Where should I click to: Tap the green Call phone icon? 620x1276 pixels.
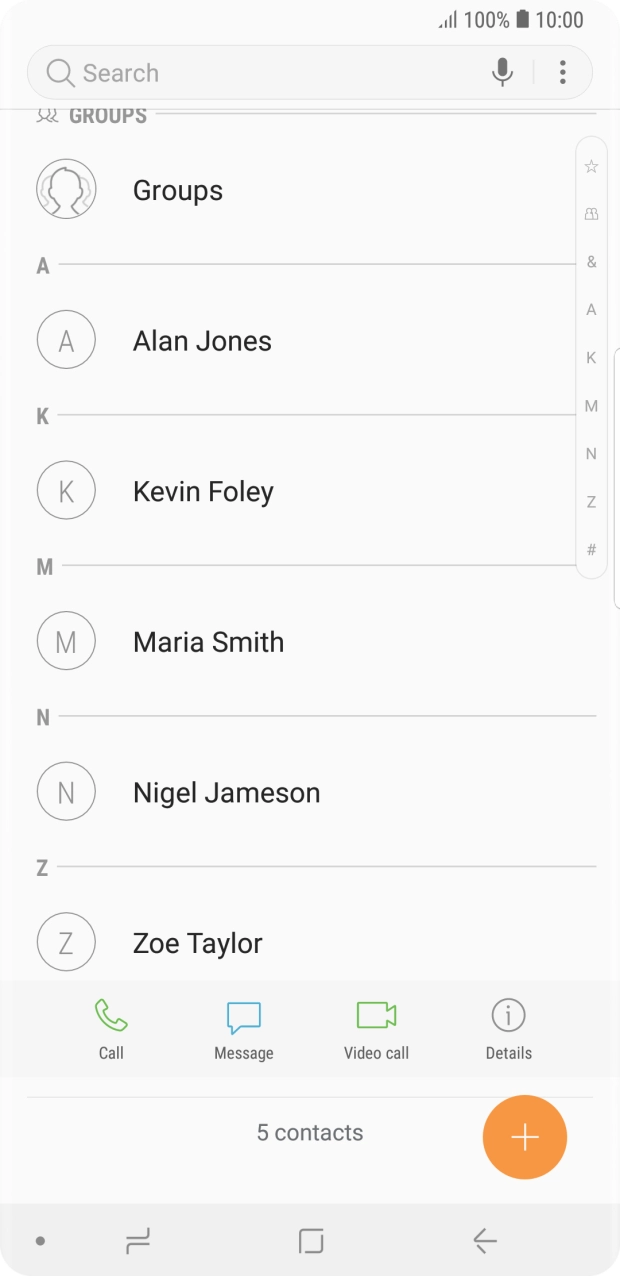111,1016
